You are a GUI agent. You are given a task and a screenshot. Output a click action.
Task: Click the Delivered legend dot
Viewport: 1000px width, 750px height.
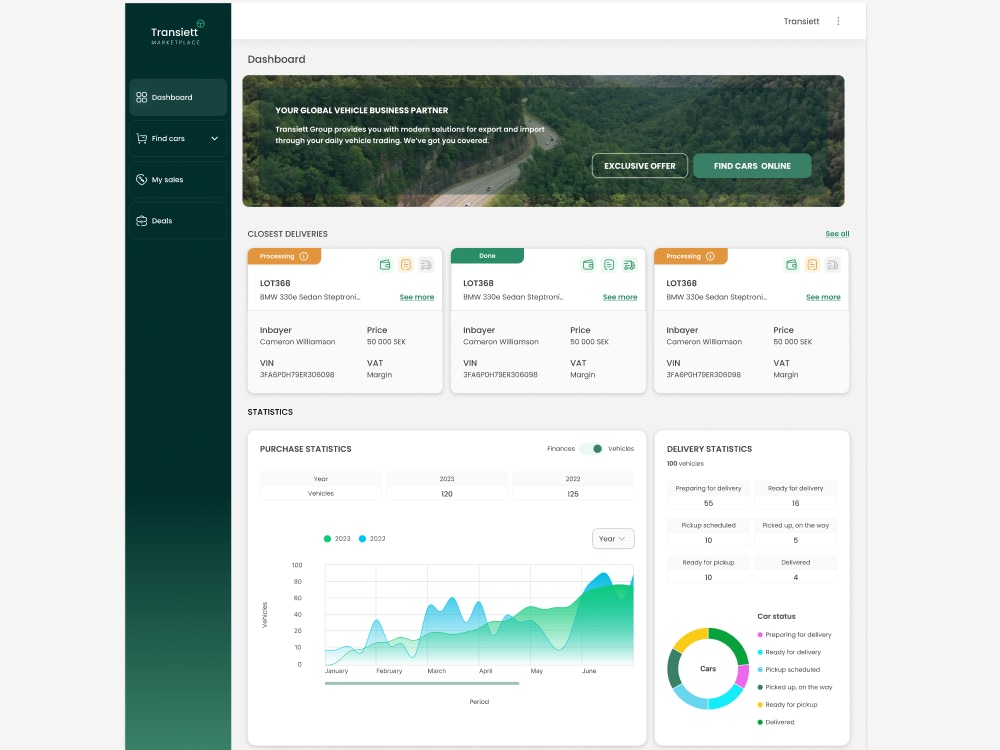point(760,723)
